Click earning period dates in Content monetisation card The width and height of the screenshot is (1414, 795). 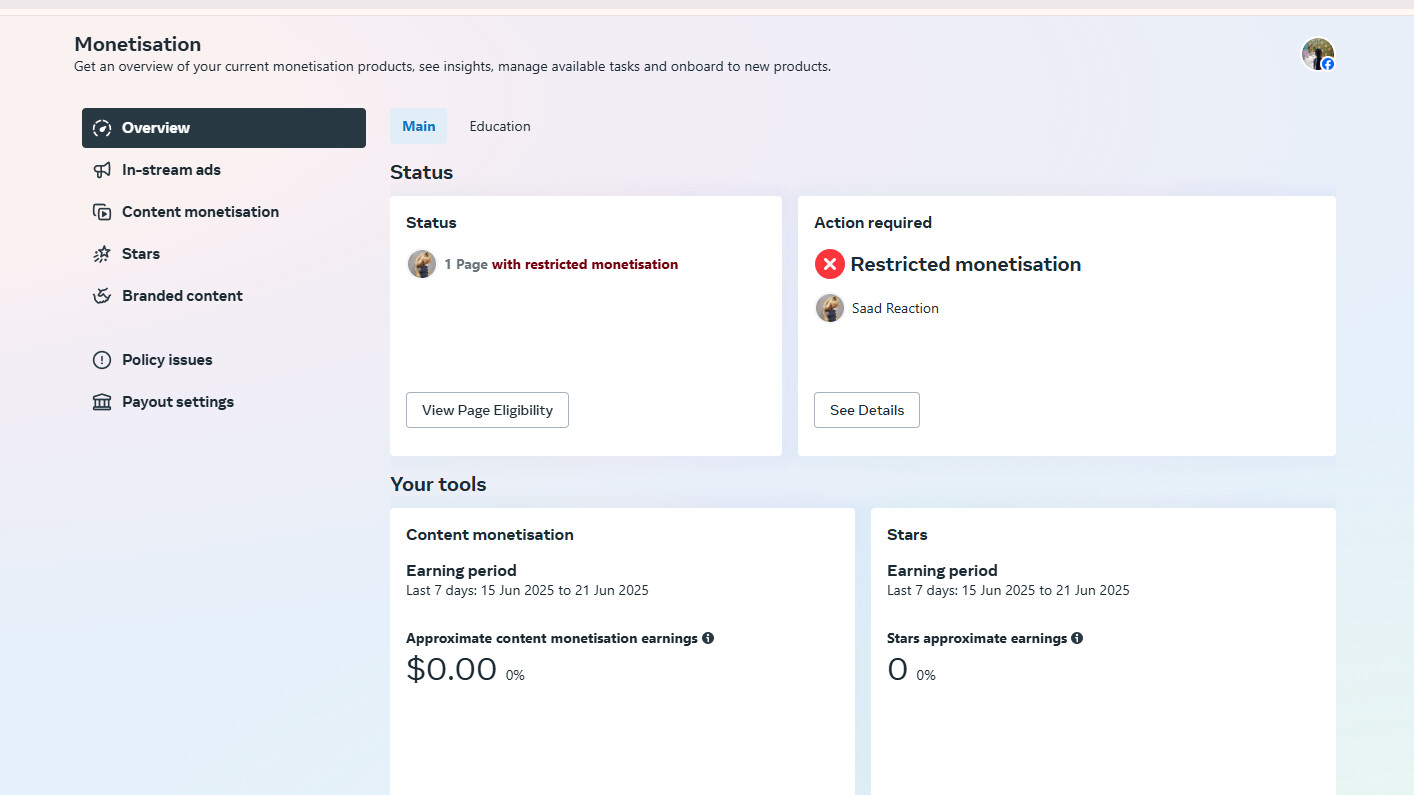click(x=527, y=591)
